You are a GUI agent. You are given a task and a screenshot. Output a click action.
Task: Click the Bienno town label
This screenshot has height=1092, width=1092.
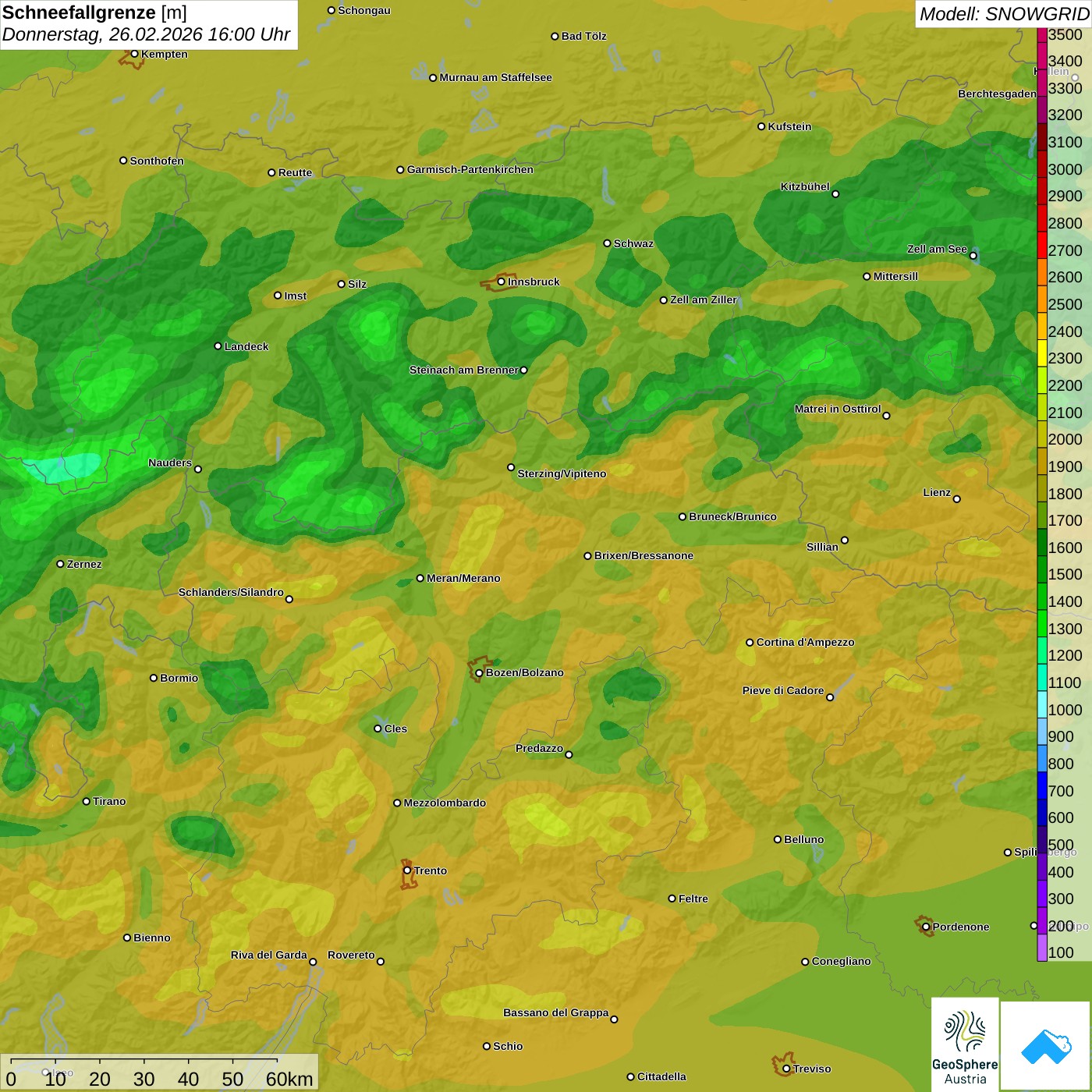click(x=151, y=938)
